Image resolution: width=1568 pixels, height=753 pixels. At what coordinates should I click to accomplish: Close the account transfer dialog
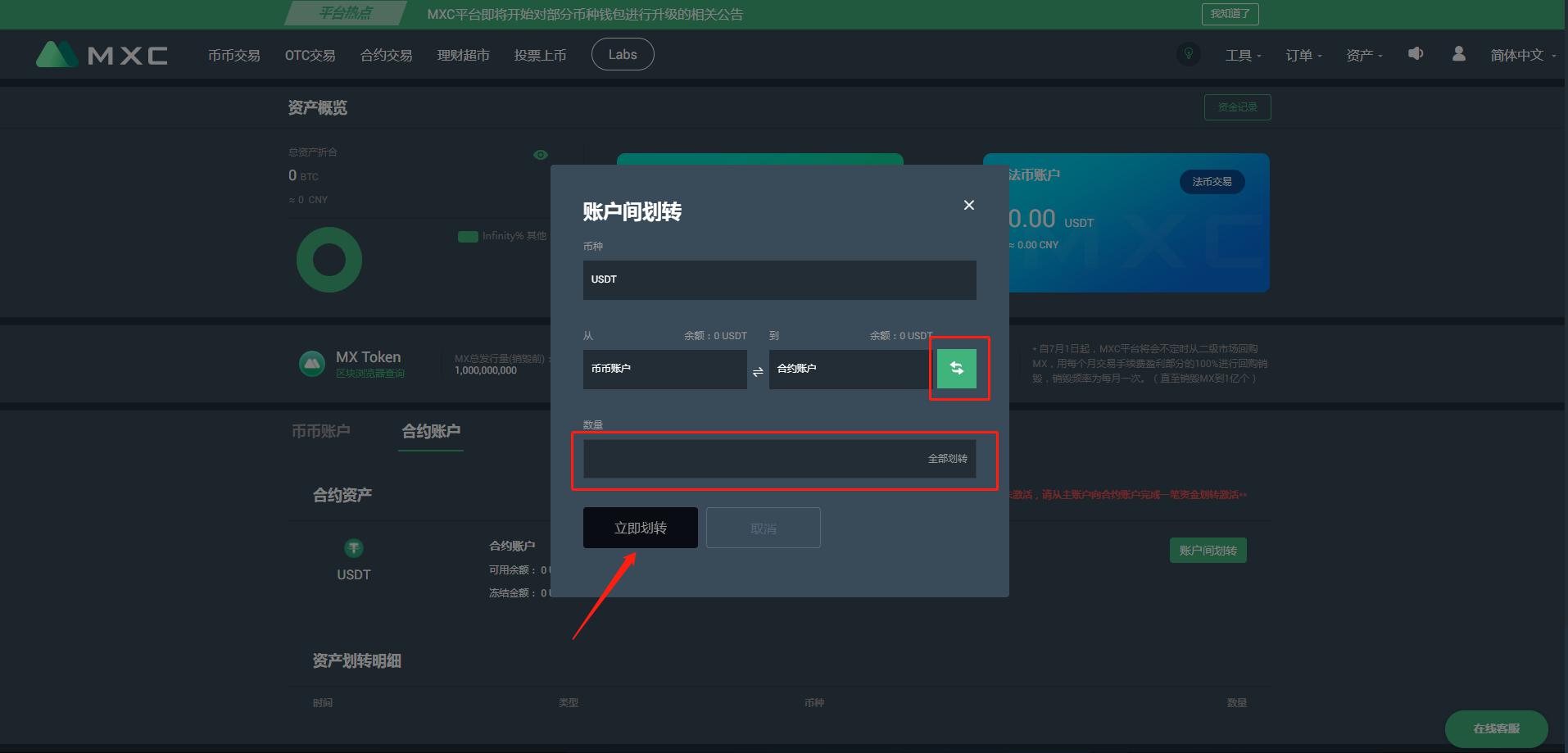(969, 205)
